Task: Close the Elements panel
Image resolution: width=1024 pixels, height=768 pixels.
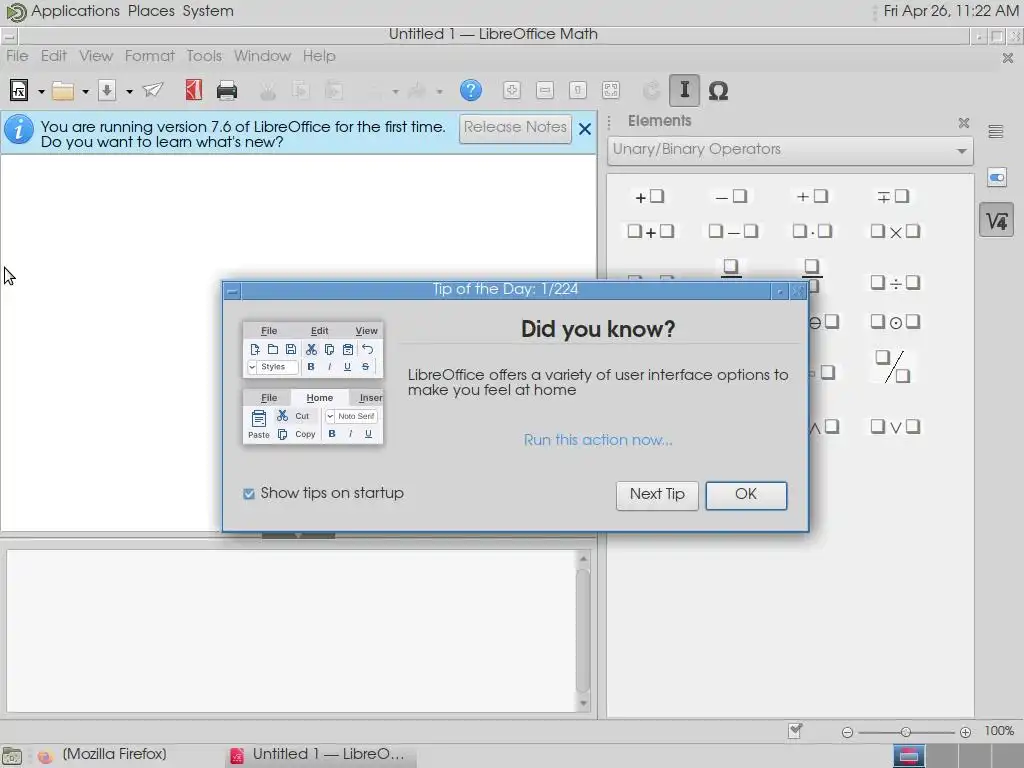Action: click(964, 123)
